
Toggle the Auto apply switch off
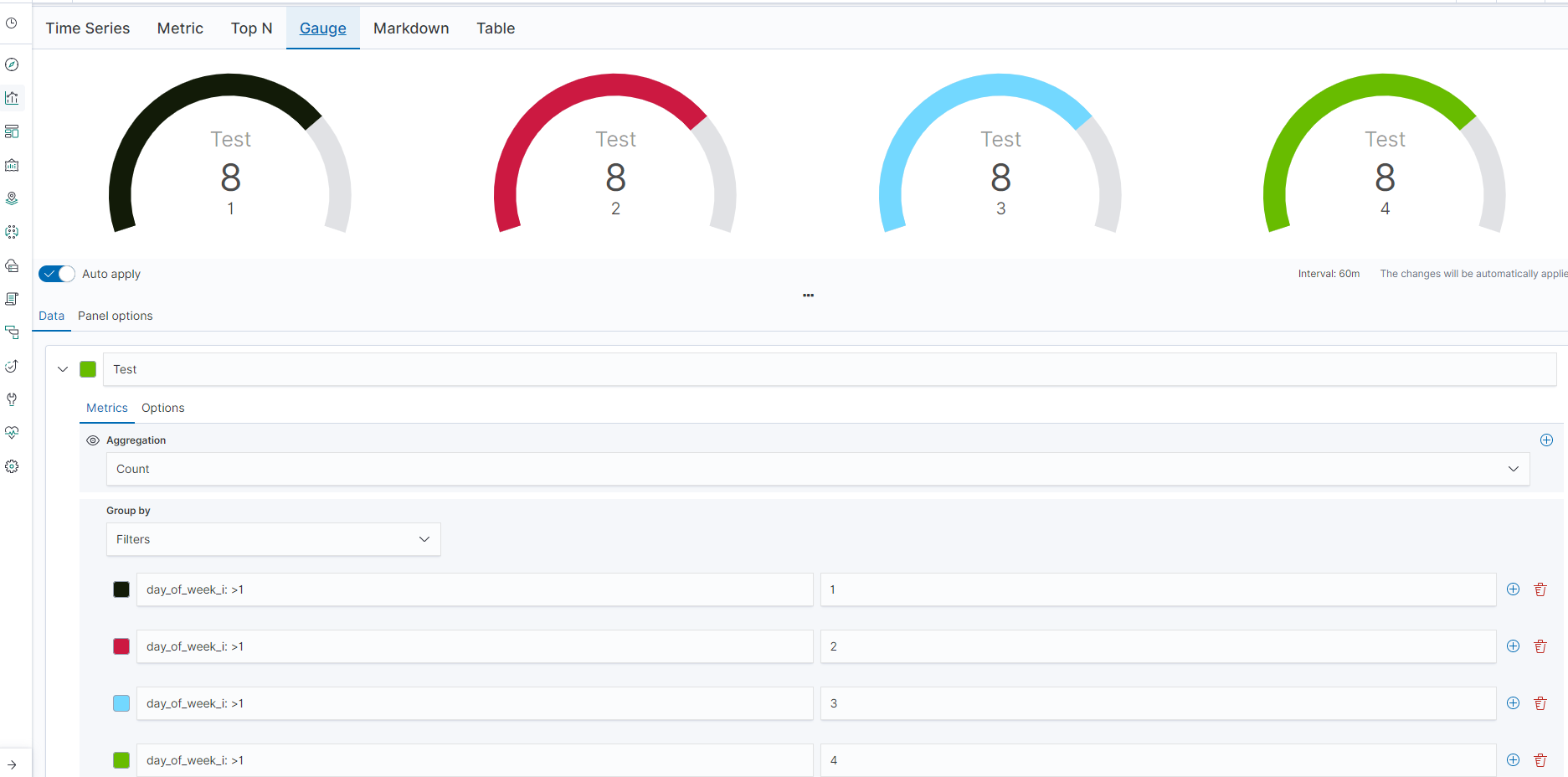pyautogui.click(x=55, y=274)
